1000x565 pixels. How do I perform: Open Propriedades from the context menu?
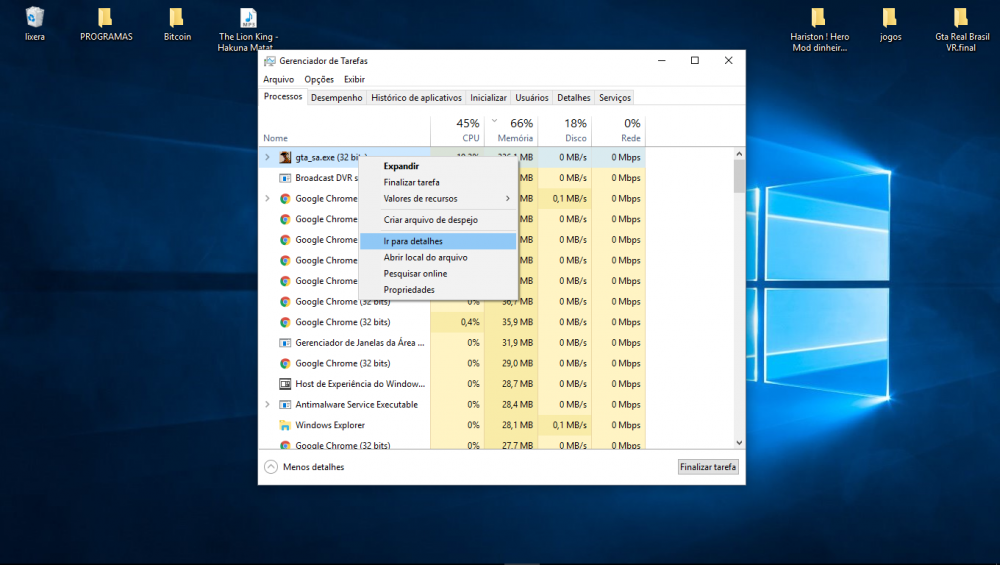[x=438, y=290]
